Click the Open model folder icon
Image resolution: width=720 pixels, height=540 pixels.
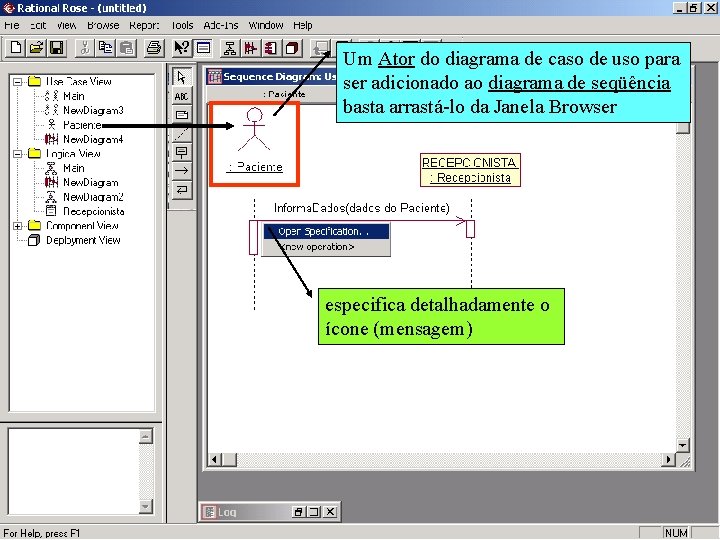point(36,48)
